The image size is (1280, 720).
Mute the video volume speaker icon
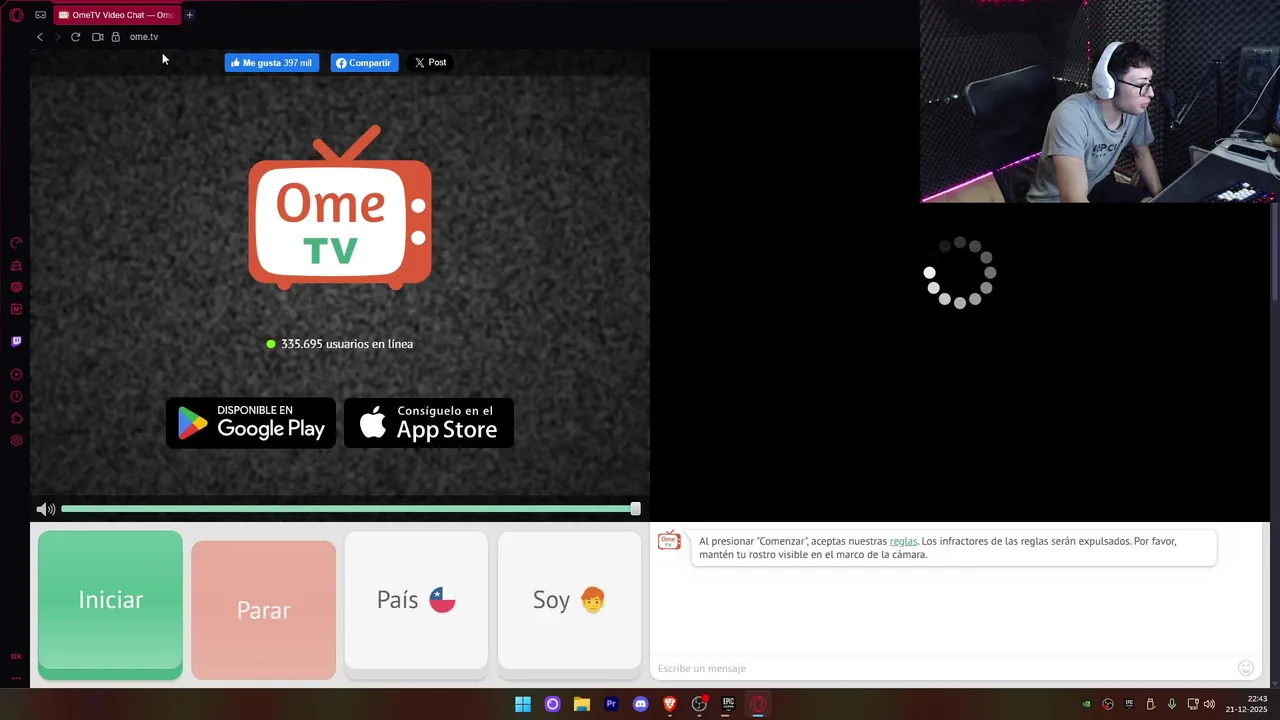[45, 509]
